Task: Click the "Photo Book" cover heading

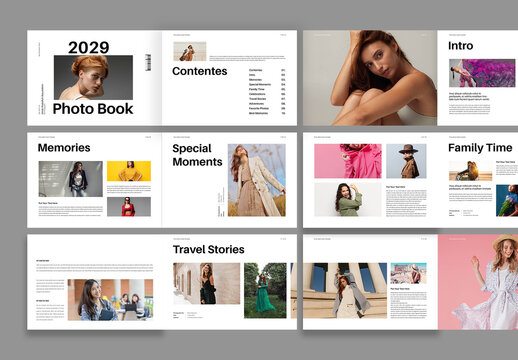Action: tap(93, 109)
